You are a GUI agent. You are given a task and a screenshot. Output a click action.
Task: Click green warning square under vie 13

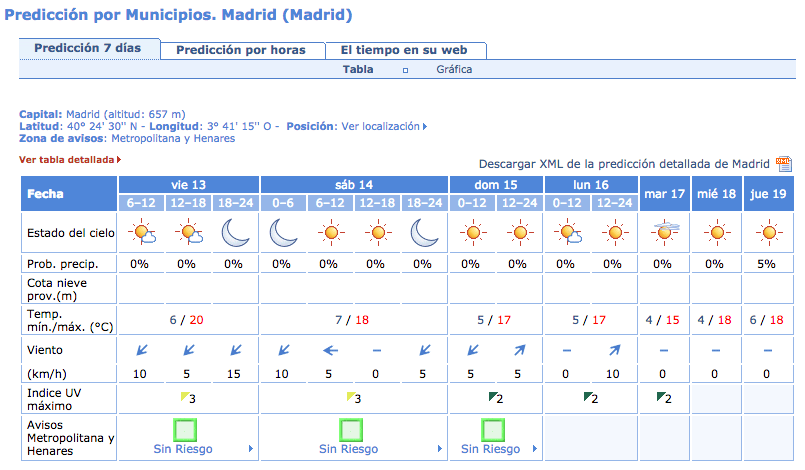point(185,430)
